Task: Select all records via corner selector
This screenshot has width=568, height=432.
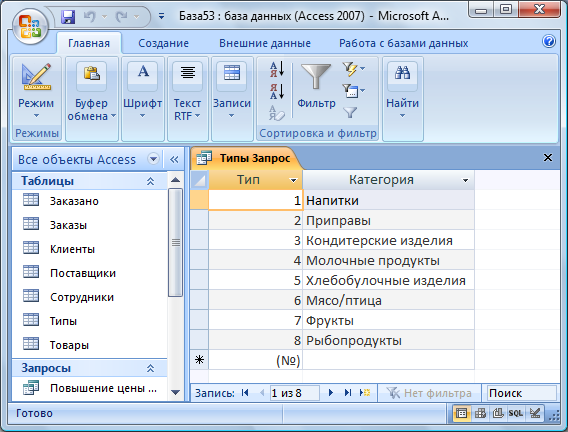Action: (x=200, y=180)
